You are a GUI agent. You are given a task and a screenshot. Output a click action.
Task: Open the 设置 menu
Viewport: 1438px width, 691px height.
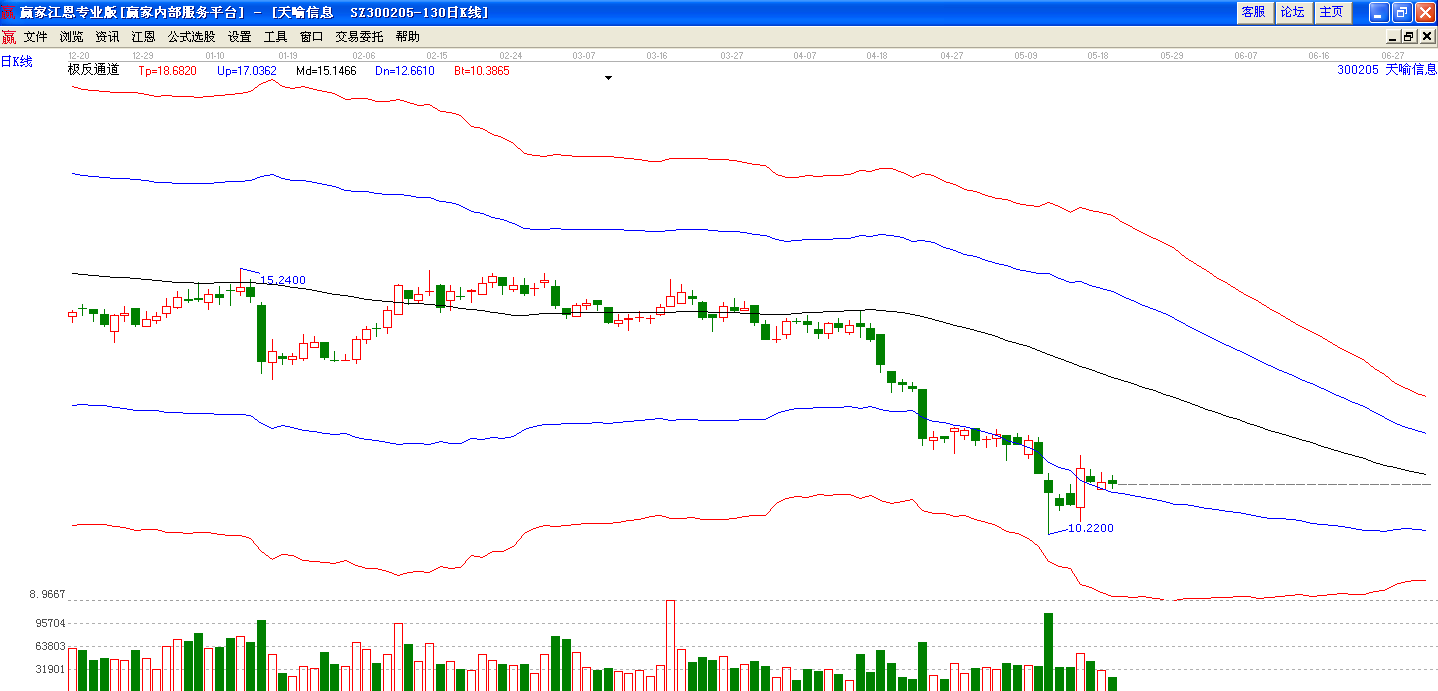point(240,37)
